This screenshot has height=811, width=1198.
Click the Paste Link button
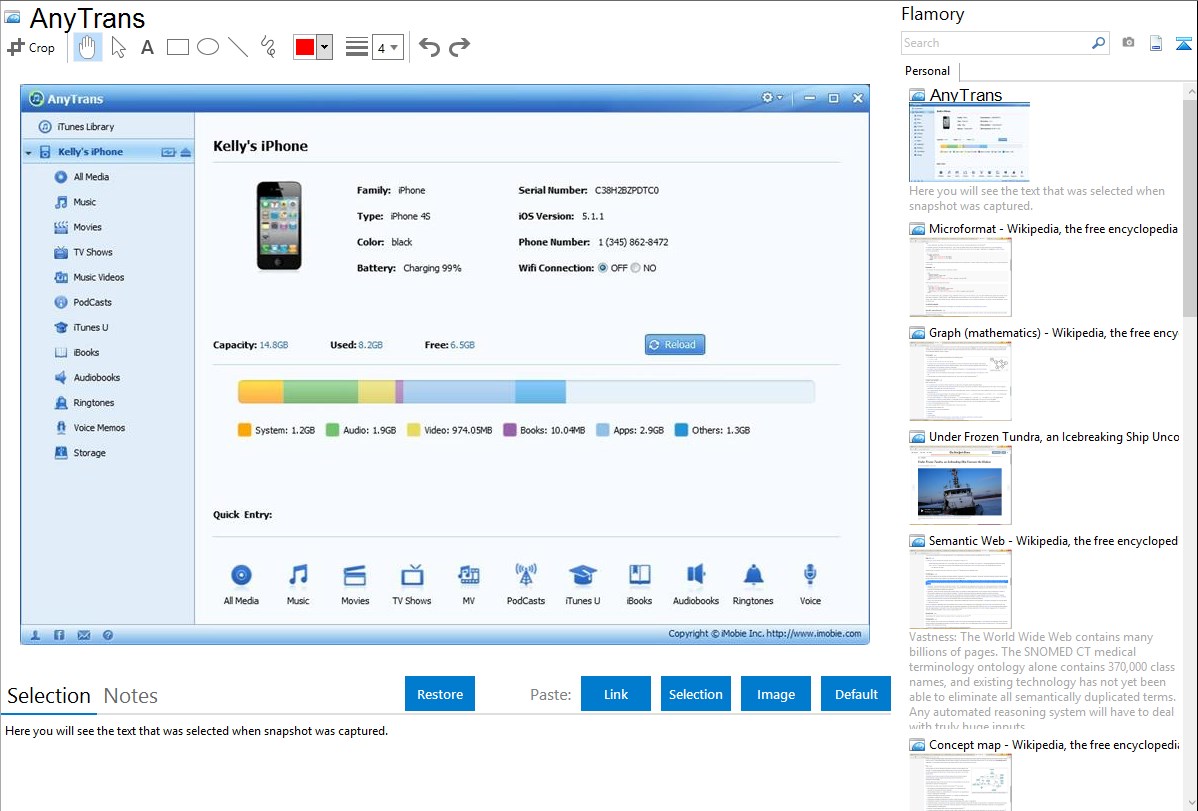tap(616, 694)
